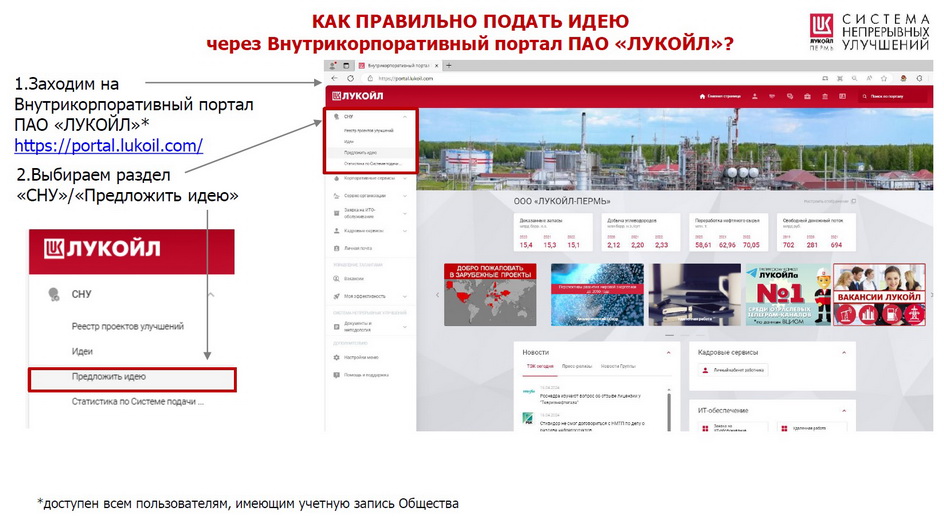
Task: Click the browser back arrow button
Action: [335, 78]
